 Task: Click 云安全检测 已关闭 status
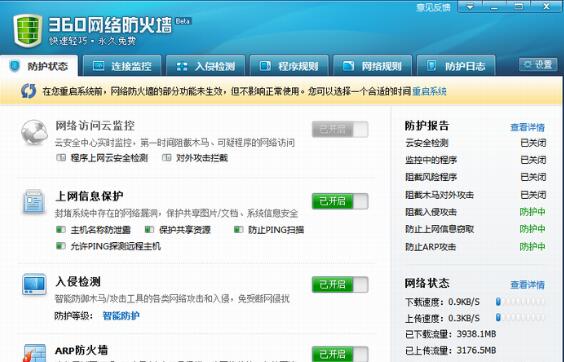(533, 143)
